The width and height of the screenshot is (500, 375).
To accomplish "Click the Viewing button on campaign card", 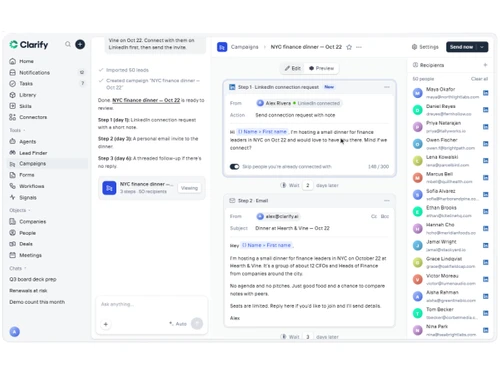I will point(189,188).
